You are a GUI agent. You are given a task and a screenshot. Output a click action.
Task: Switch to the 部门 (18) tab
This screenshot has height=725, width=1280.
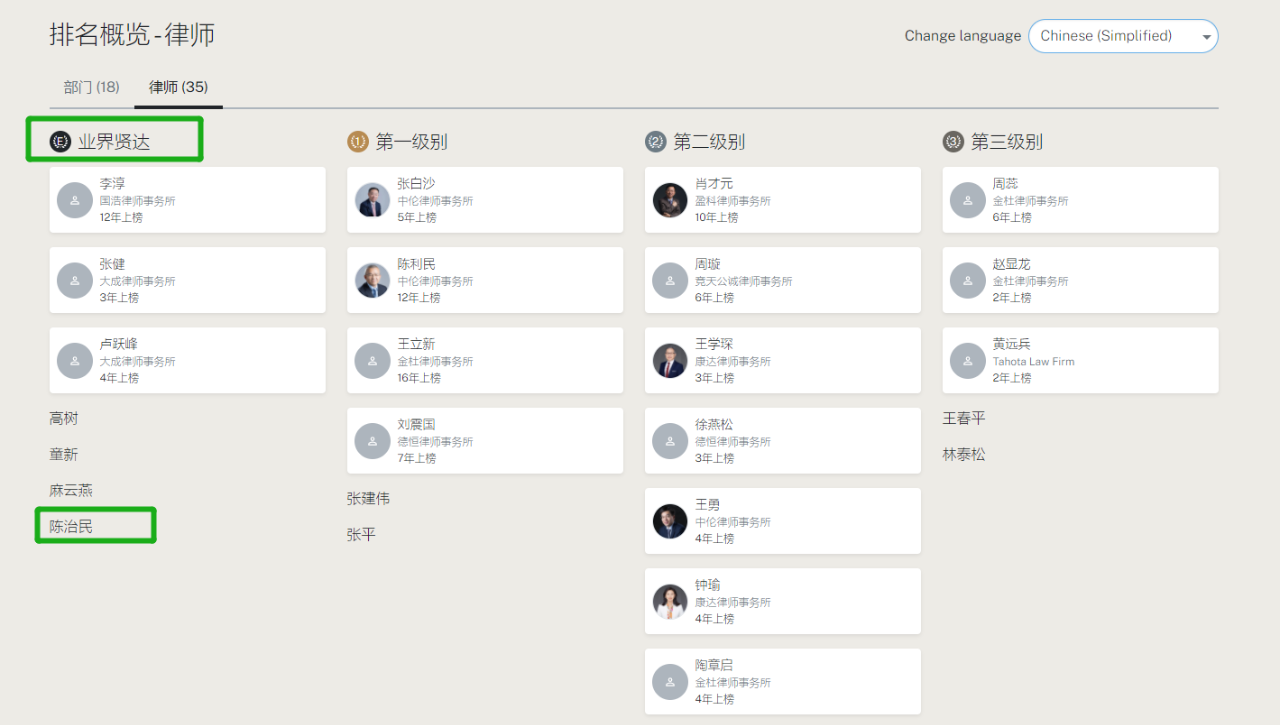tap(91, 87)
